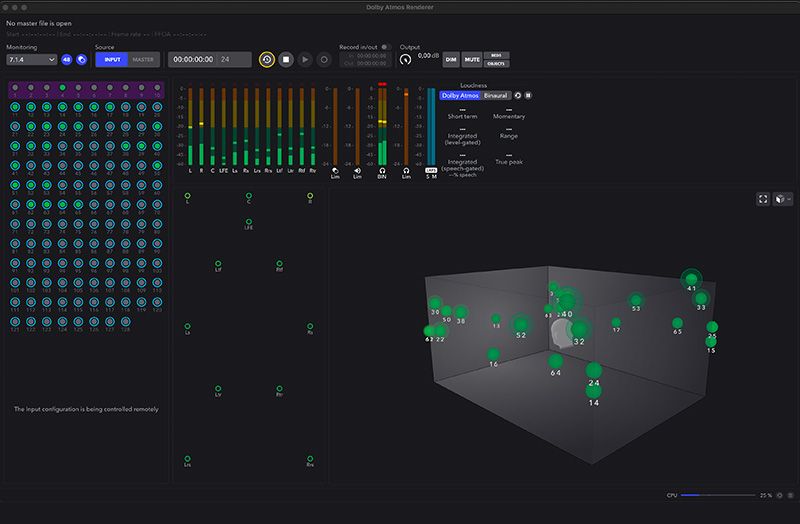Switch Source to MASTER
This screenshot has height=524, width=800.
143,60
